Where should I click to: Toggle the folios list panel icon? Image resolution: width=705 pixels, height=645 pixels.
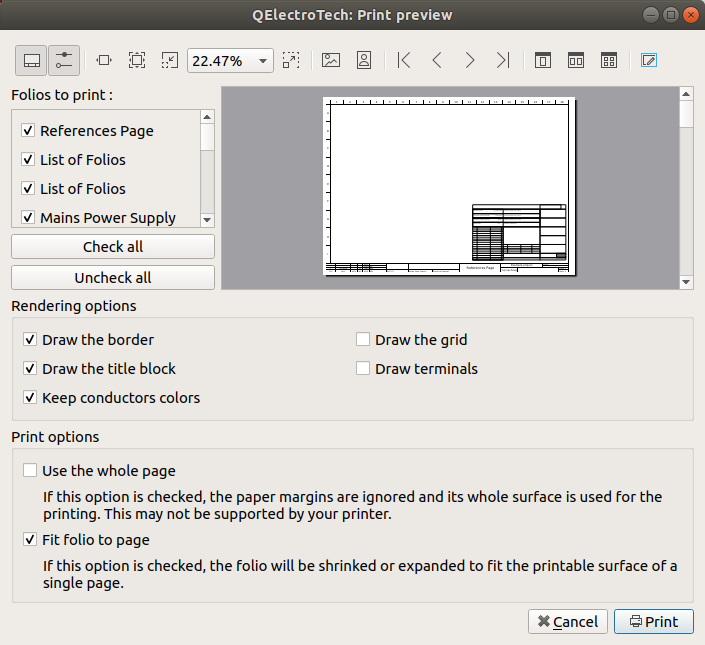point(31,60)
